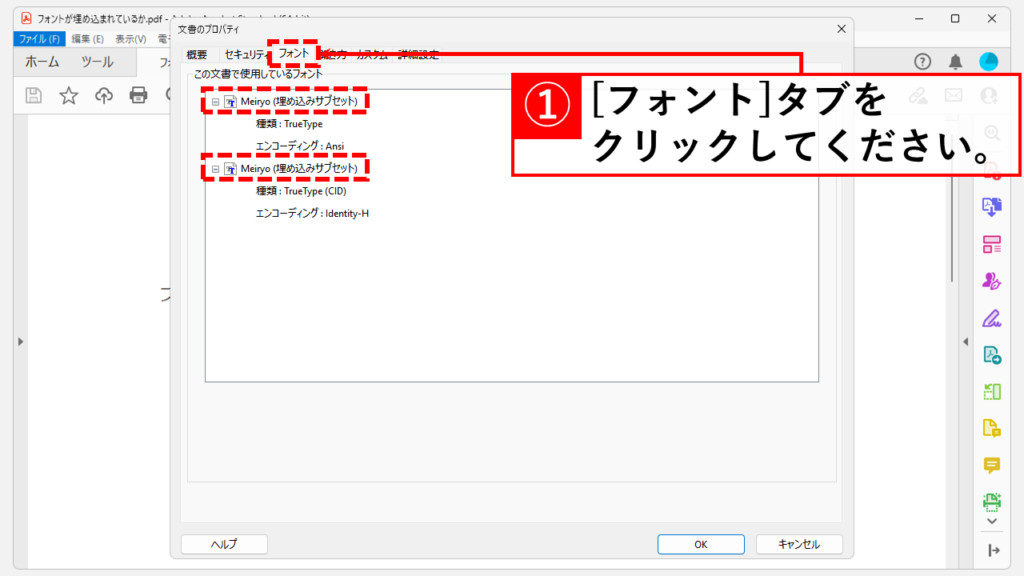
Task: Click the font icon of second Meiryo entry
Action: click(x=230, y=168)
